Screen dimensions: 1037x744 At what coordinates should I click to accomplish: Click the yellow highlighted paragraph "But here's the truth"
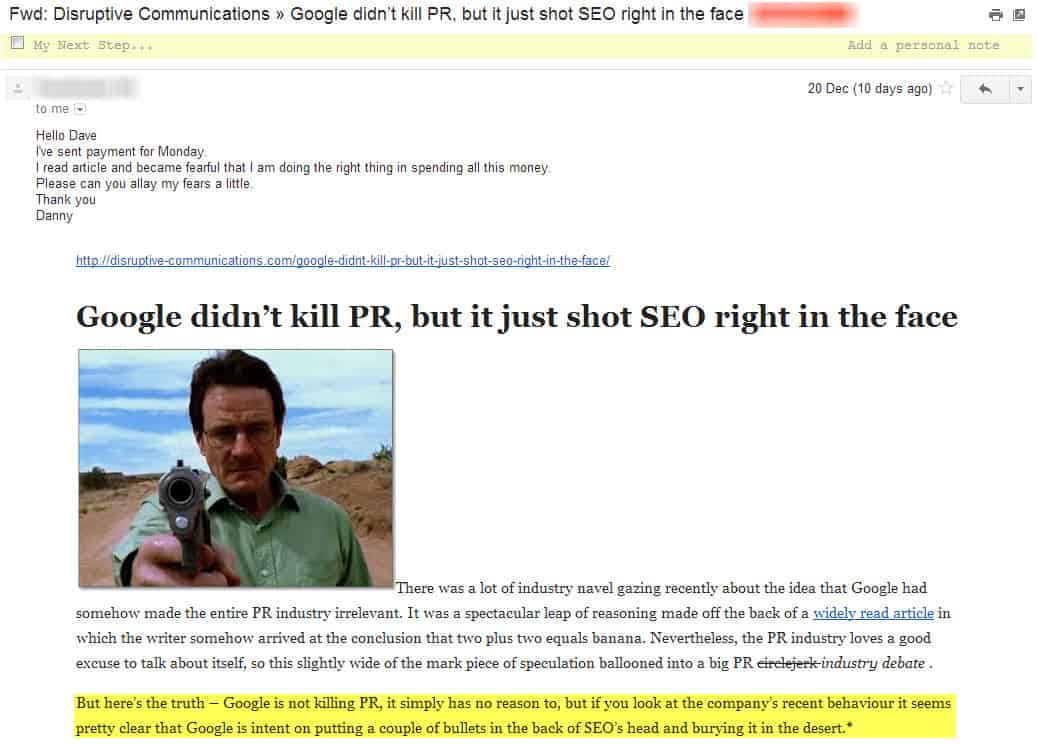pos(515,716)
